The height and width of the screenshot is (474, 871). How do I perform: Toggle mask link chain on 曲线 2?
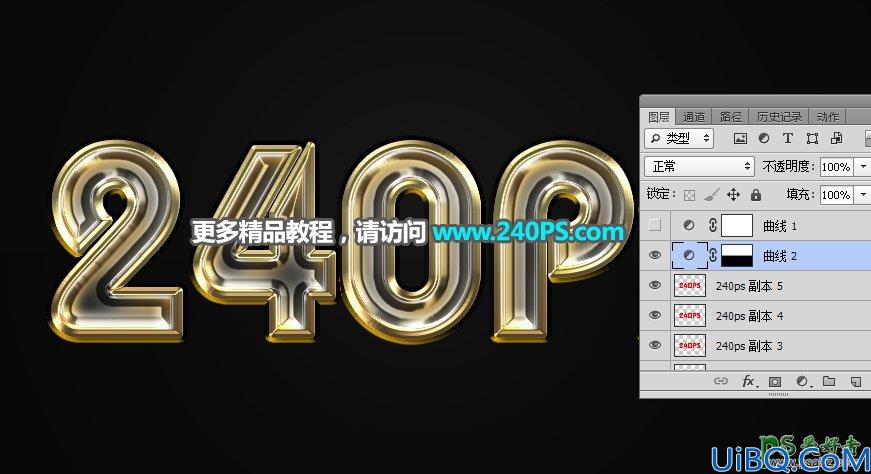(x=713, y=256)
